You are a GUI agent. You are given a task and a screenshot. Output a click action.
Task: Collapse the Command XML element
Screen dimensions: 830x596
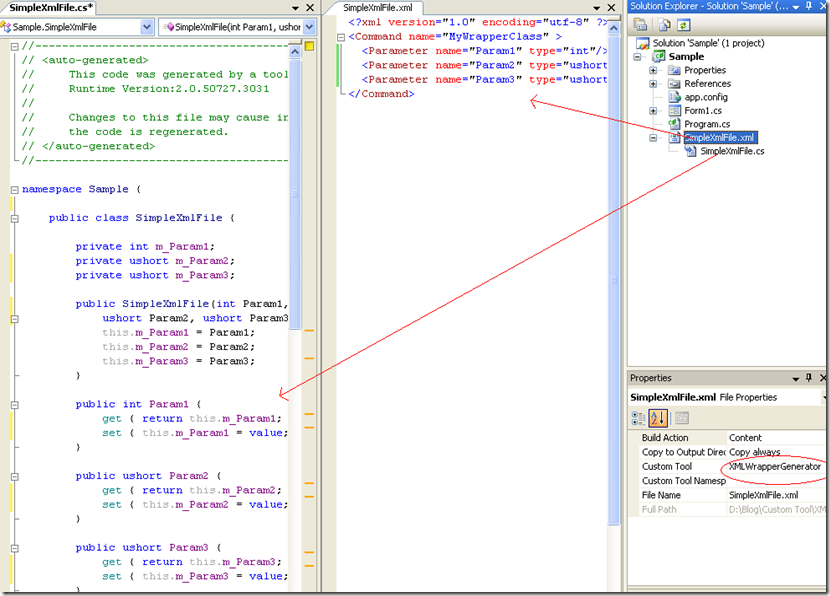point(341,37)
